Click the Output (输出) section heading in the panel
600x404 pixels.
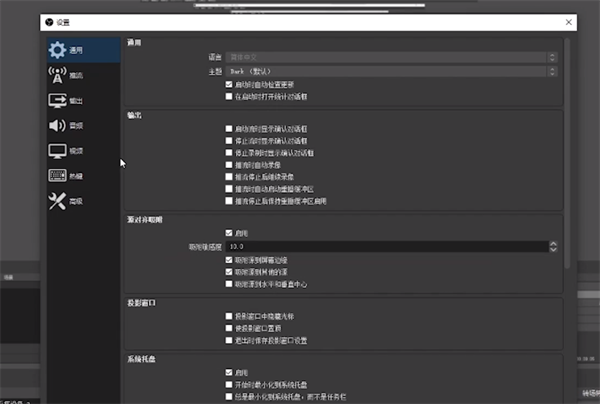[134, 115]
